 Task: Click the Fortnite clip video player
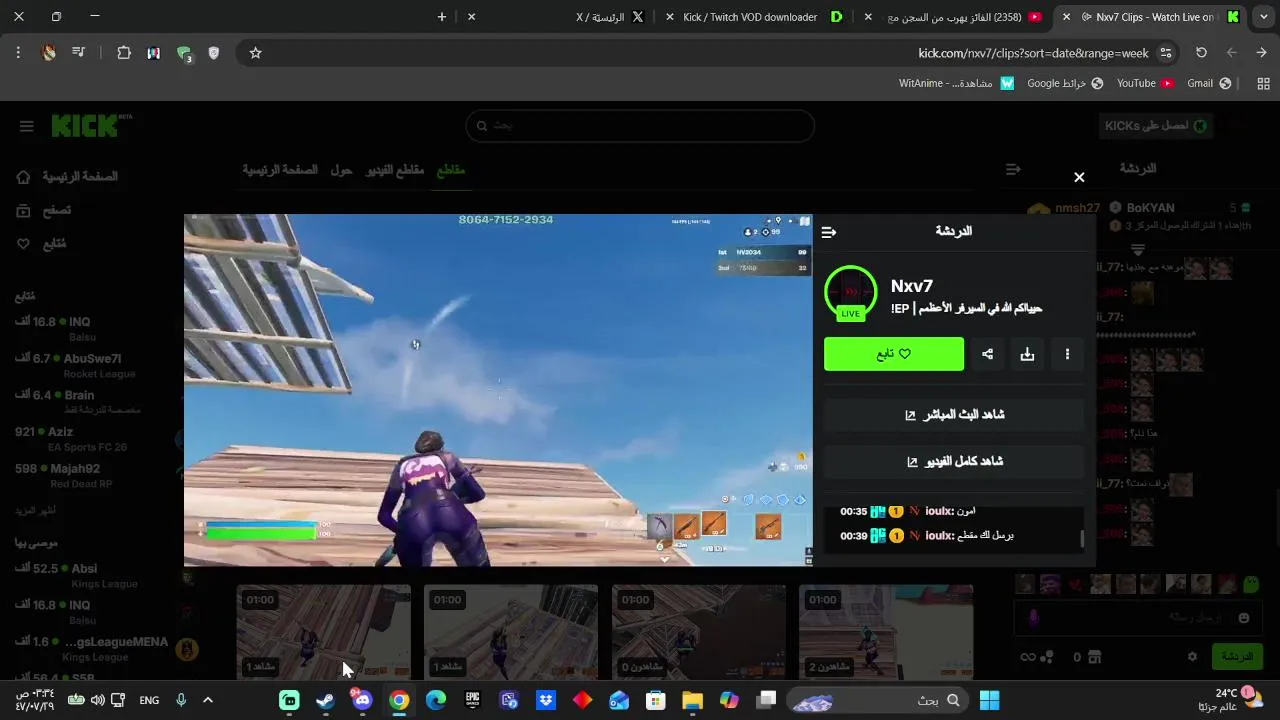pyautogui.click(x=498, y=390)
